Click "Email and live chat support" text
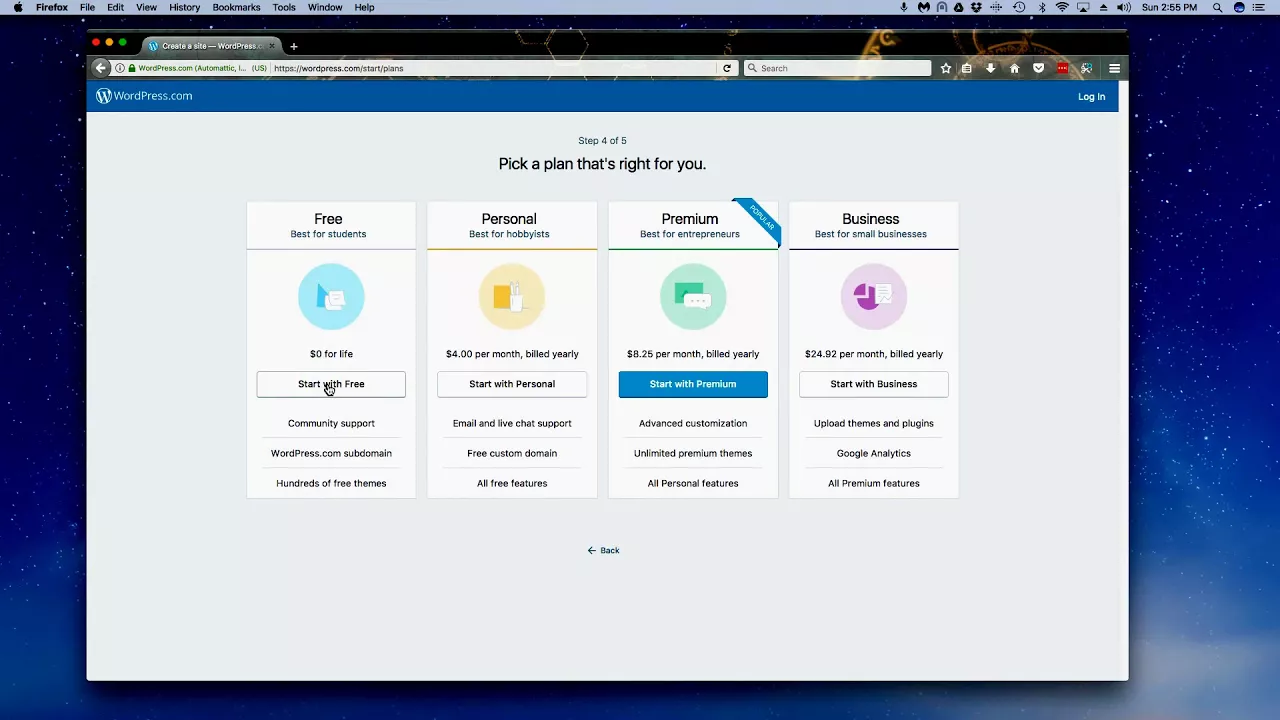Viewport: 1280px width, 720px height. [x=512, y=423]
